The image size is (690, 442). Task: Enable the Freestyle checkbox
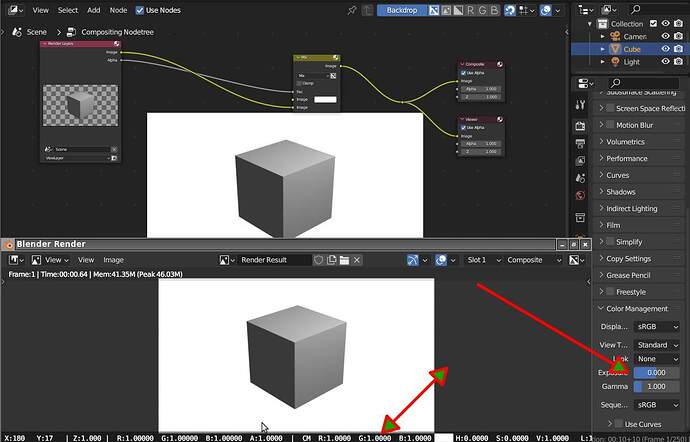coord(610,291)
